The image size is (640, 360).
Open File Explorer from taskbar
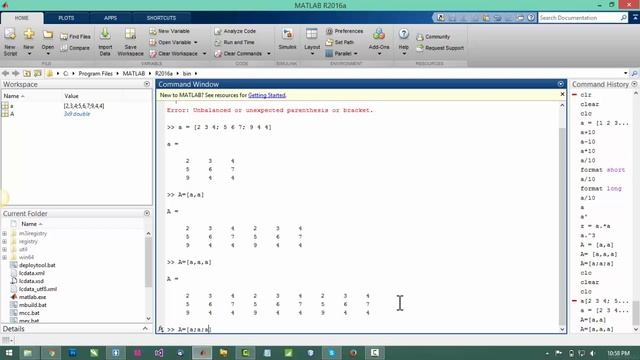(28, 353)
